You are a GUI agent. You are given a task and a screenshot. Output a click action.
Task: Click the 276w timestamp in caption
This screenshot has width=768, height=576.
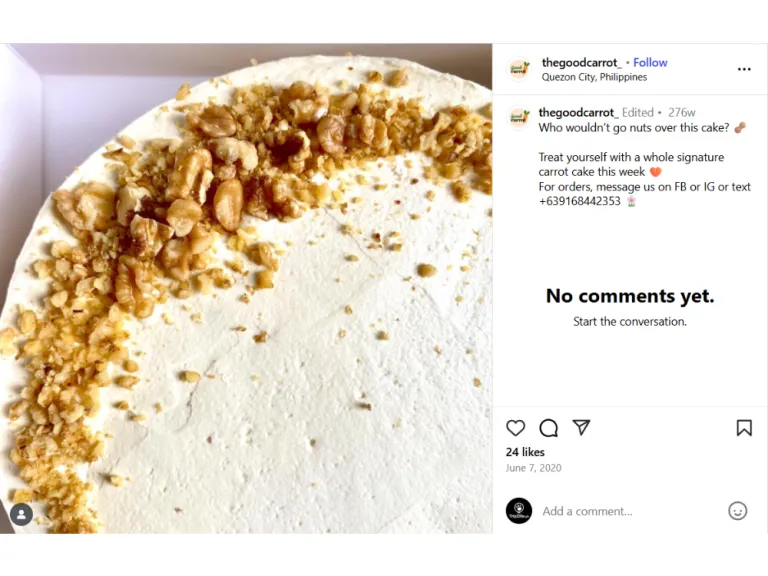(x=682, y=113)
